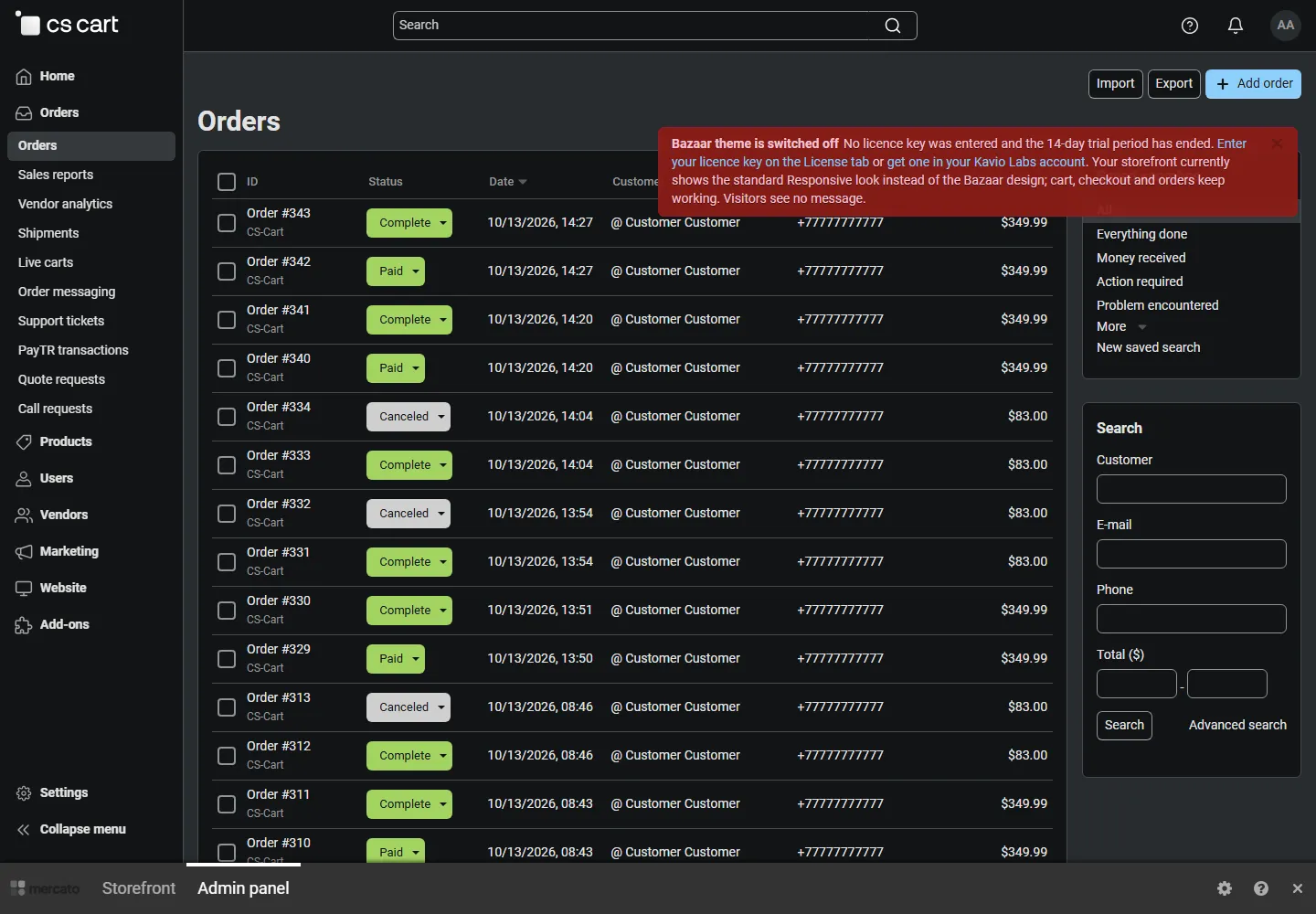This screenshot has width=1316, height=914.
Task: Switch to the Storefront tab
Action: [139, 888]
